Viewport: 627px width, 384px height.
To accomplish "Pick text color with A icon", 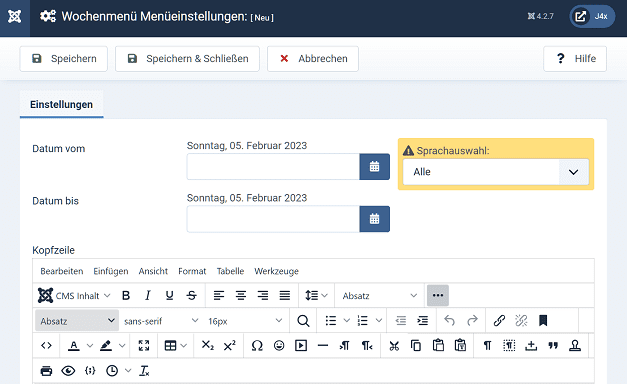I will pos(74,346).
